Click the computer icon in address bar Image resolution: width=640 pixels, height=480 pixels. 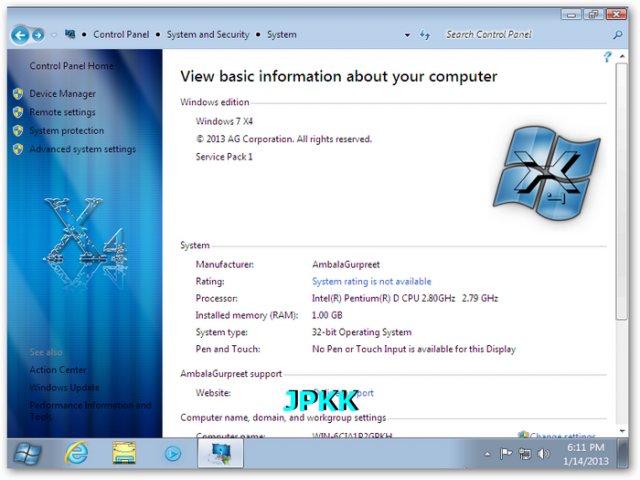[70, 34]
